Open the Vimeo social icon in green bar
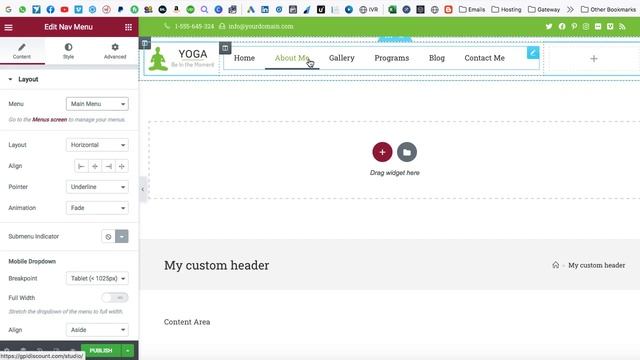This screenshot has height=360, width=640. coord(610,27)
